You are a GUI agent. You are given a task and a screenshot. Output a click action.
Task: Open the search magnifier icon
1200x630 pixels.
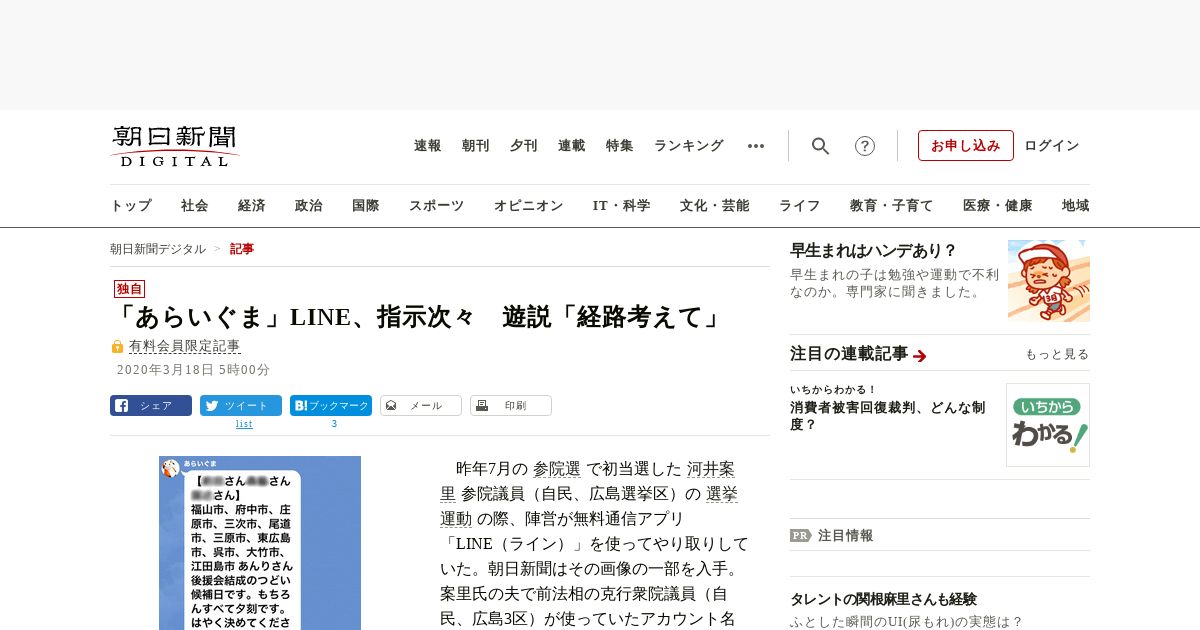pyautogui.click(x=820, y=146)
